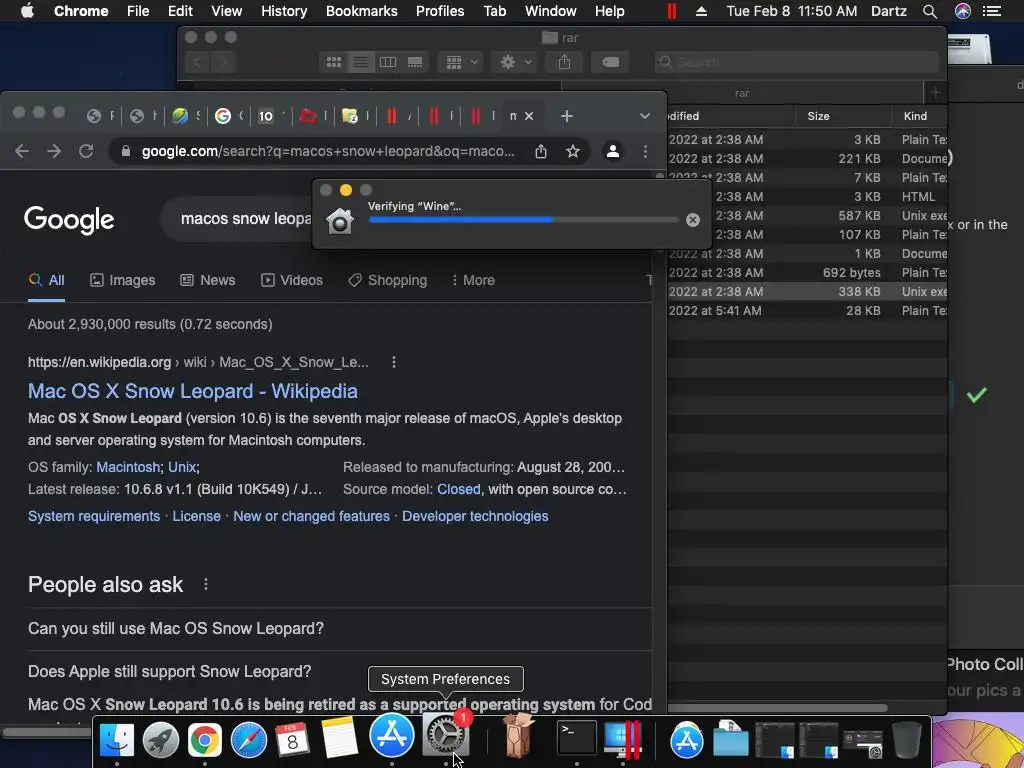Follow the New or changed features link
1024x768 pixels.
point(312,516)
